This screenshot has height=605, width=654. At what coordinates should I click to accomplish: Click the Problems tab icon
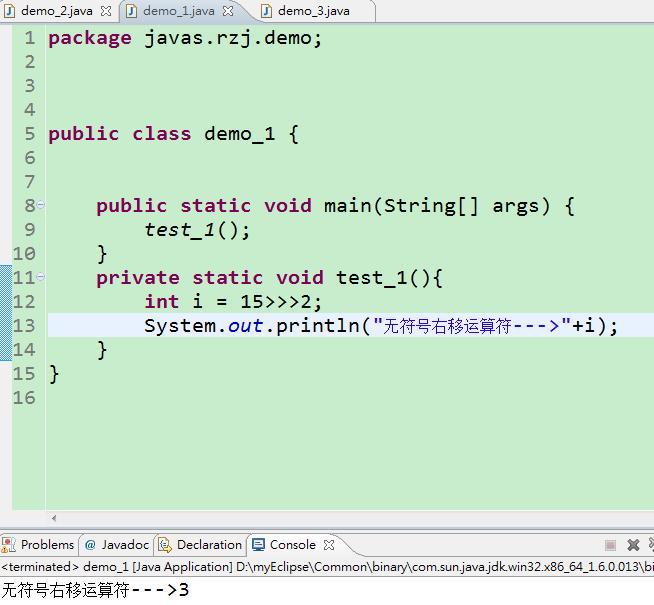(x=10, y=545)
